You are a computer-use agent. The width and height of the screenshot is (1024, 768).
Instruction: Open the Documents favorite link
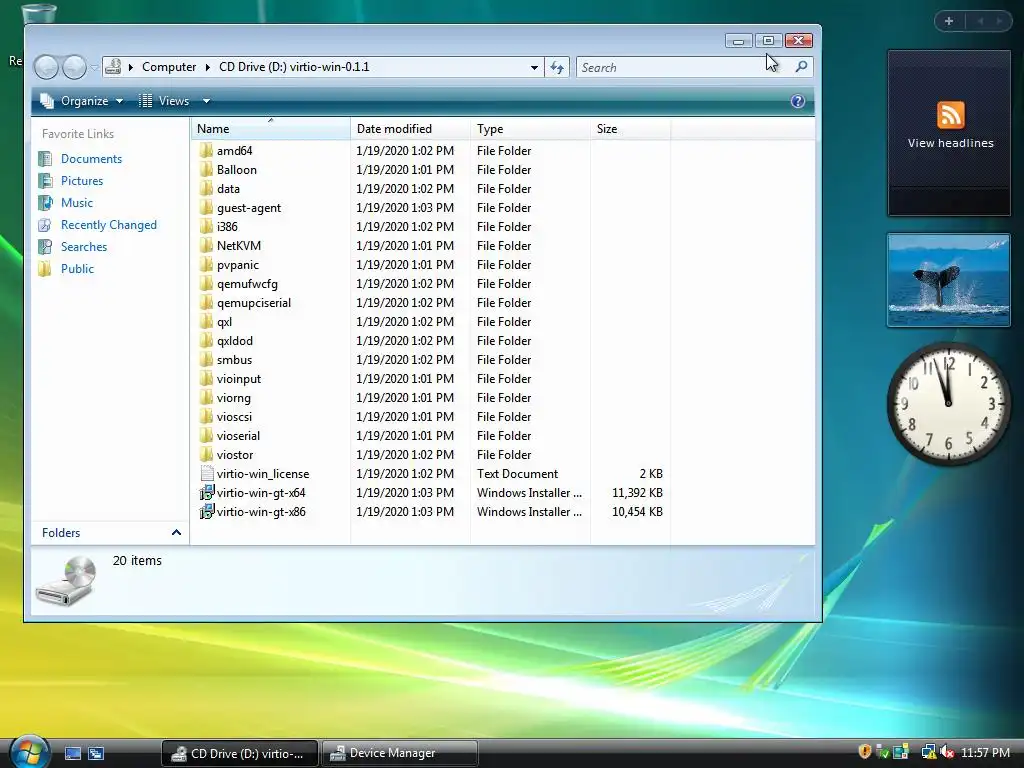coord(91,159)
